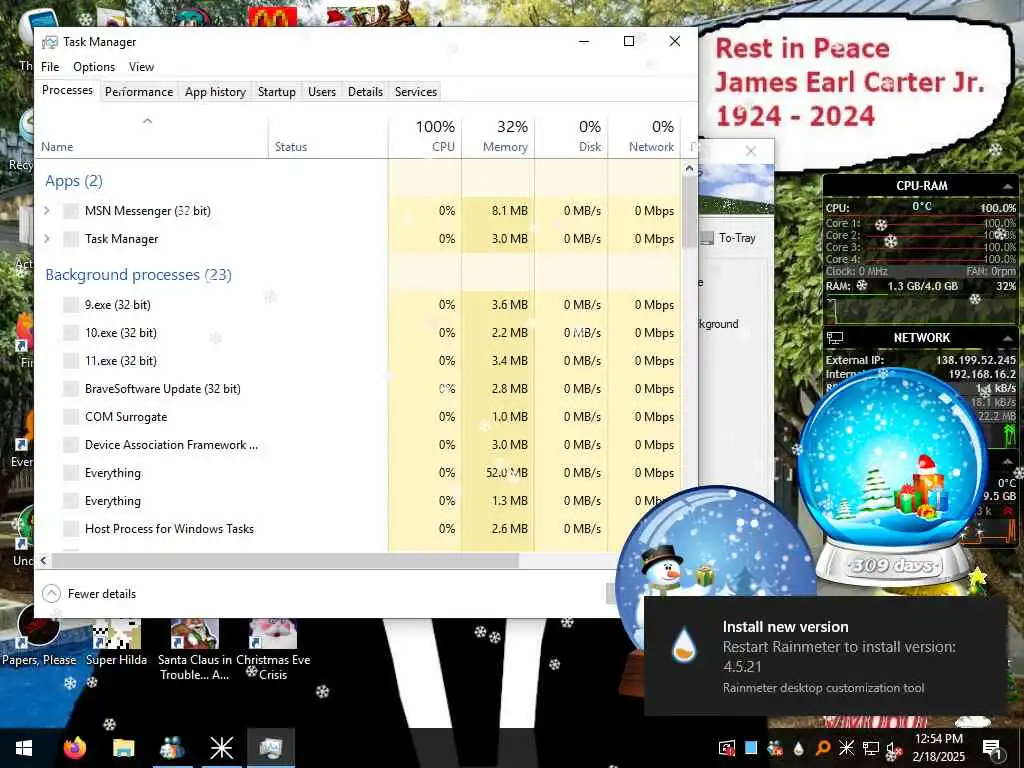This screenshot has height=768, width=1024.
Task: Select Everything process using 52.0 MB
Action: [113, 473]
